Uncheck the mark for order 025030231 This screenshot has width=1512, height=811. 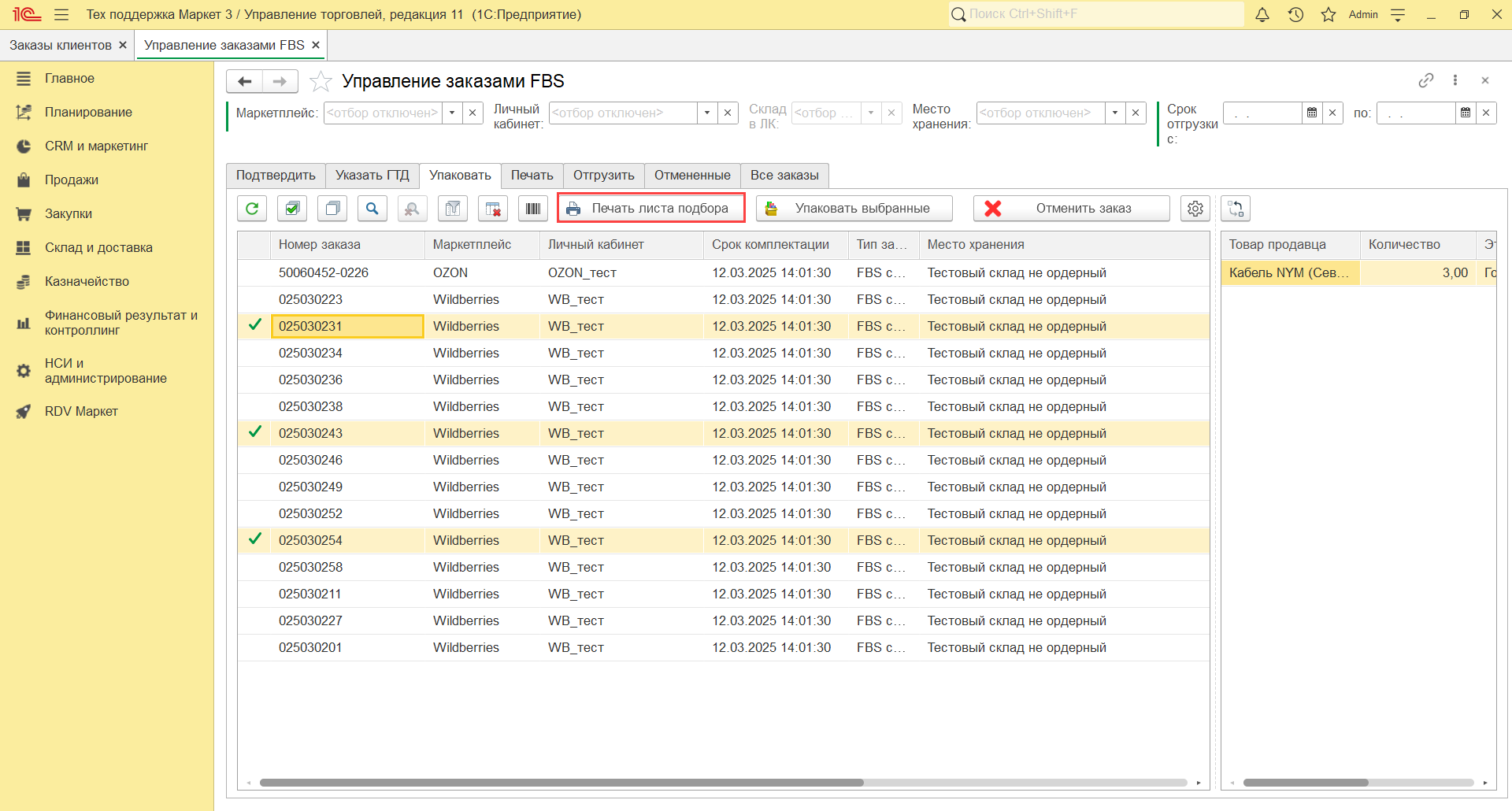pyautogui.click(x=254, y=325)
